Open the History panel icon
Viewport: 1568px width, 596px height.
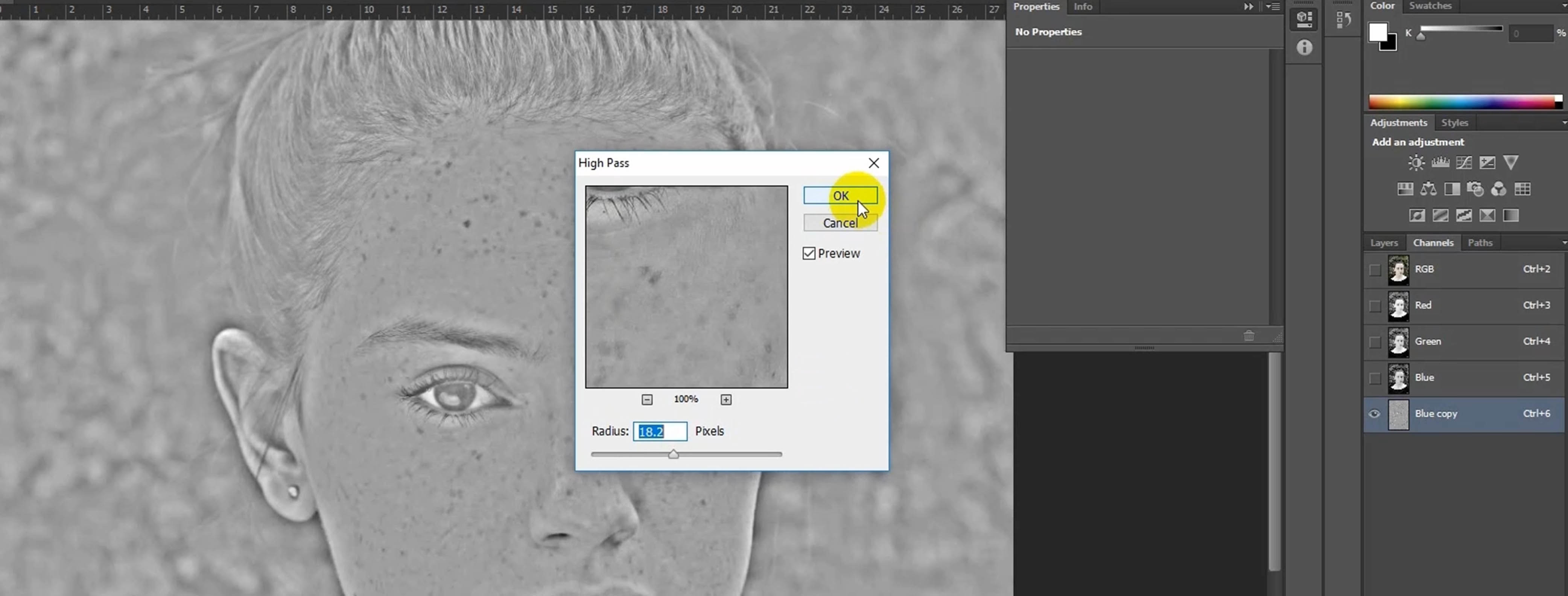pos(1343,20)
